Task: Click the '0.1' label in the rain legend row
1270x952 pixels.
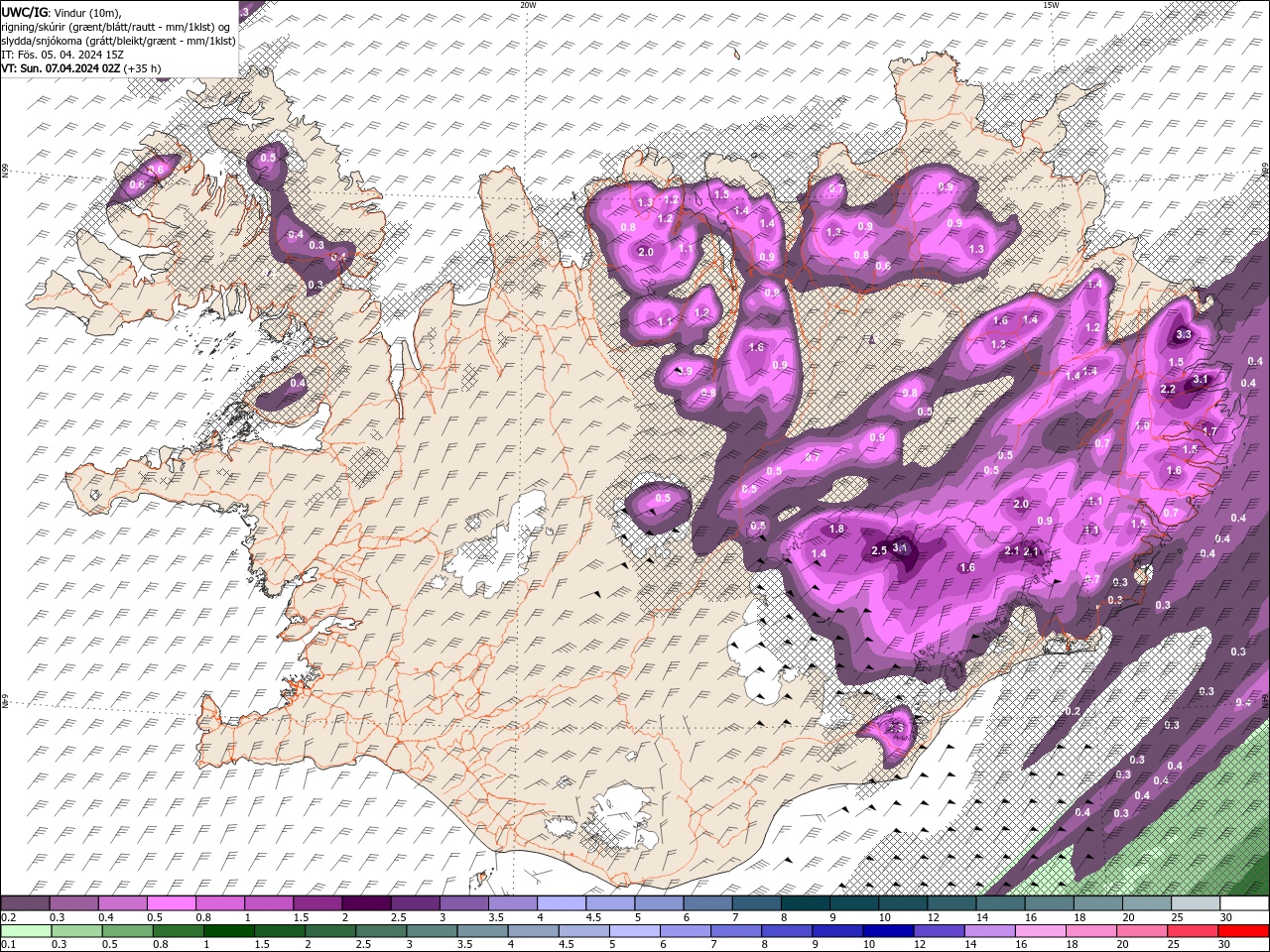Action: tap(8, 945)
